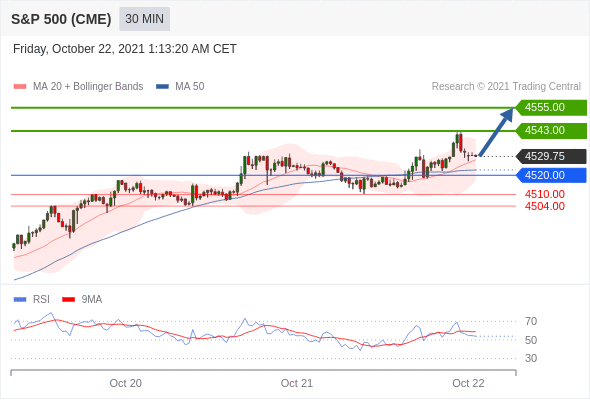This screenshot has height=400, width=590.
Task: Click the red 4504.00 support value
Action: tap(545, 206)
